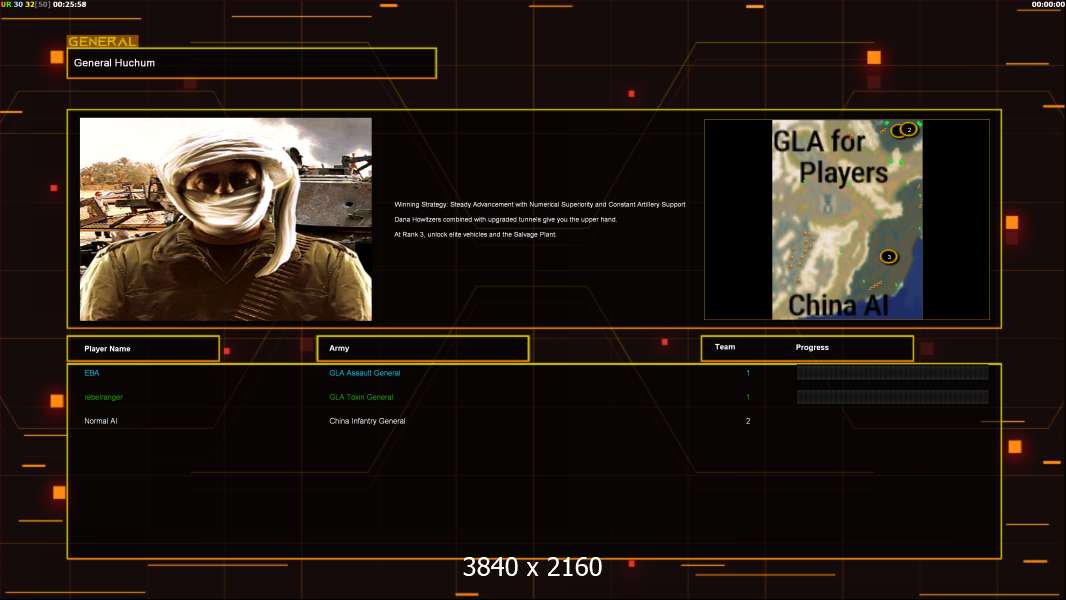
Task: Click EBA's loading progress bar
Action: point(892,372)
